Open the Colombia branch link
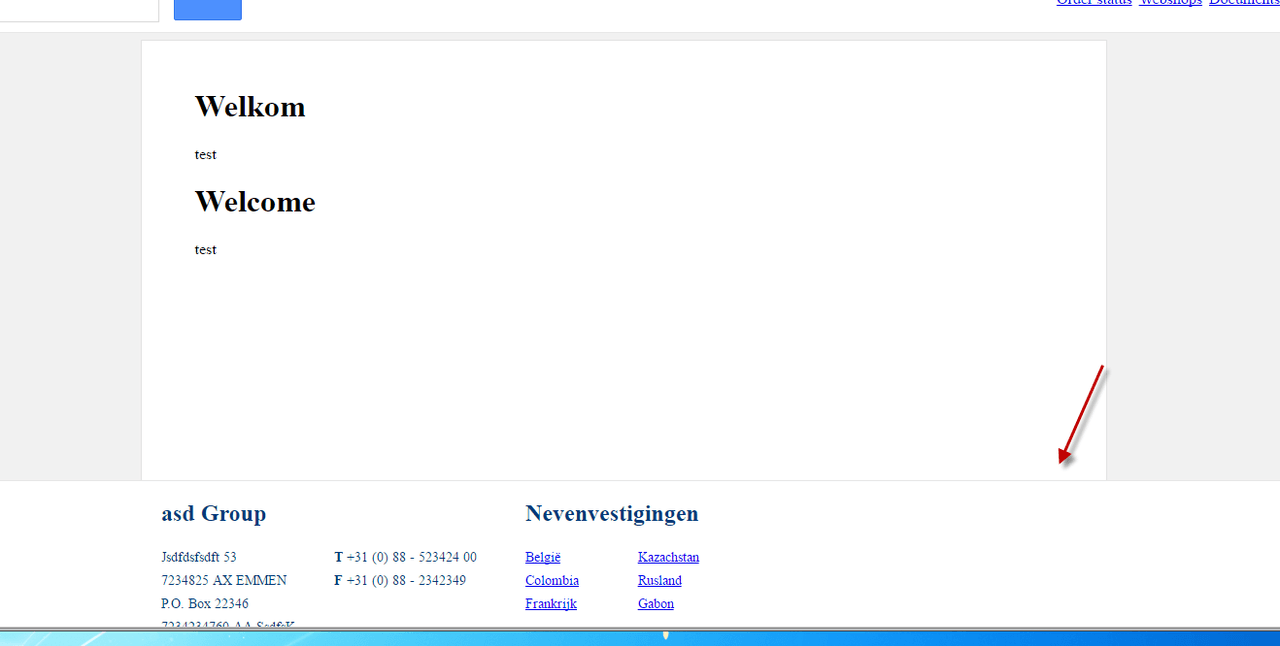This screenshot has height=646, width=1280. tap(552, 580)
